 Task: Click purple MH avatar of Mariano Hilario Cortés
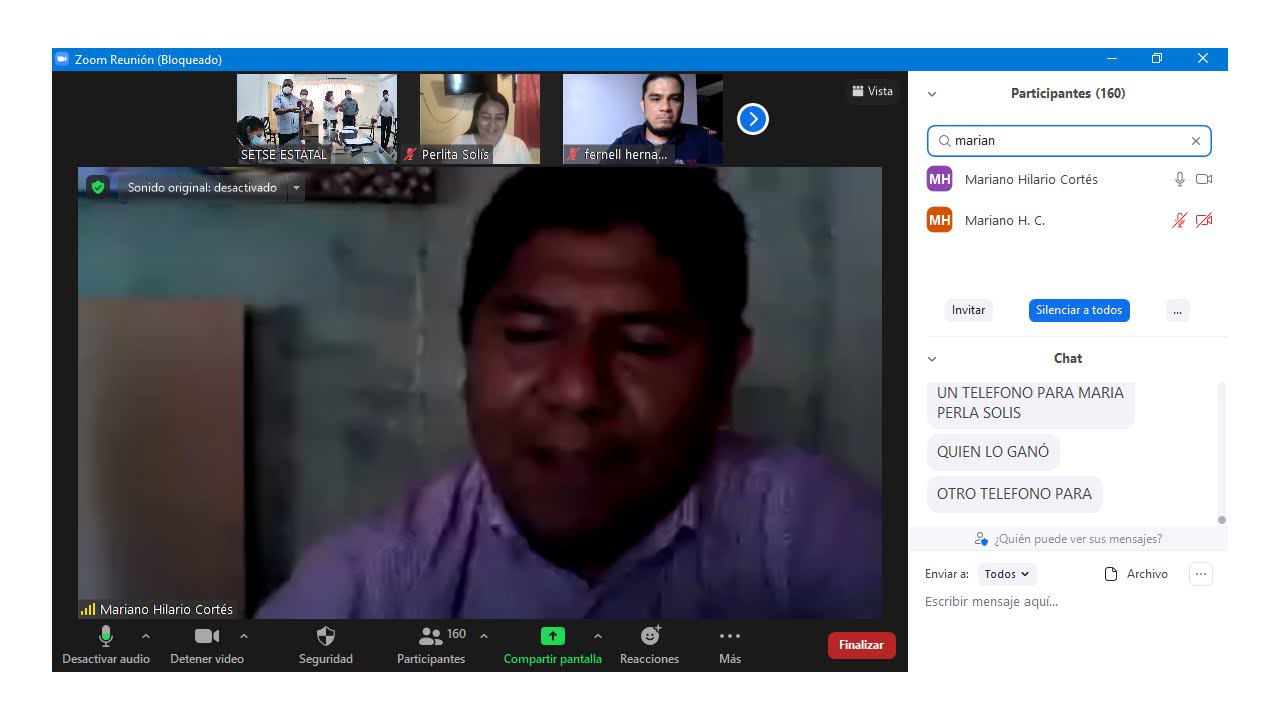click(x=939, y=179)
